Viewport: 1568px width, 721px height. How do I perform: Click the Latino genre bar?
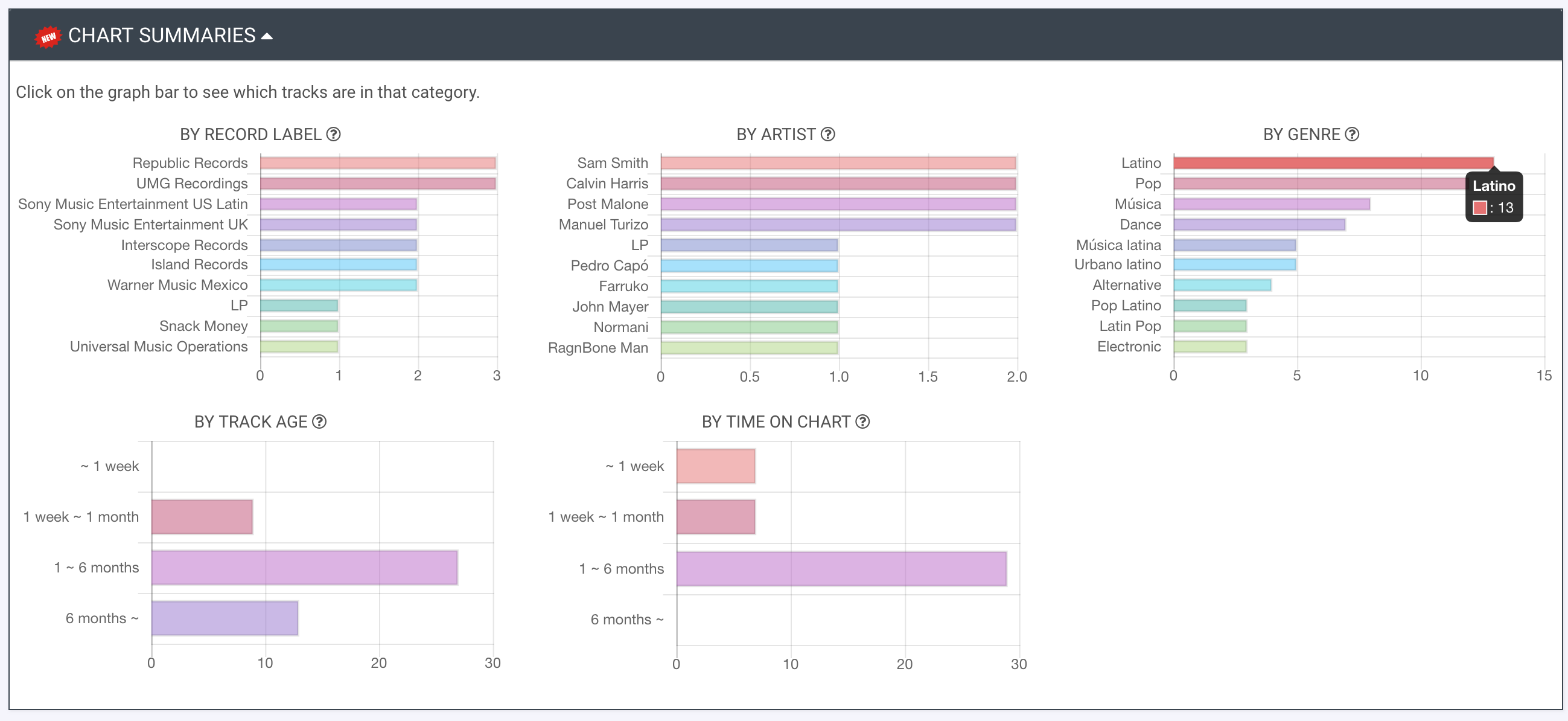[x=1333, y=162]
